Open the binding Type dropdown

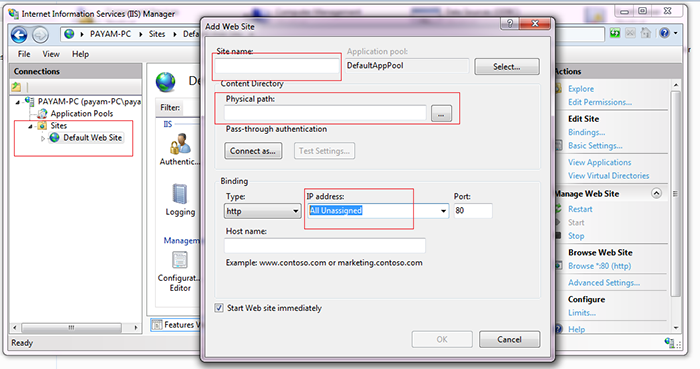coord(262,211)
